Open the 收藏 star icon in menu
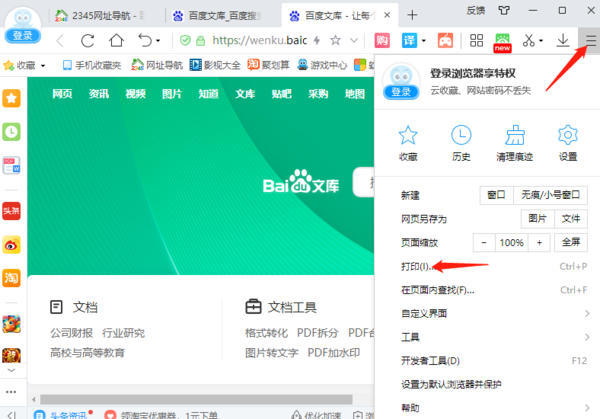 coord(408,140)
